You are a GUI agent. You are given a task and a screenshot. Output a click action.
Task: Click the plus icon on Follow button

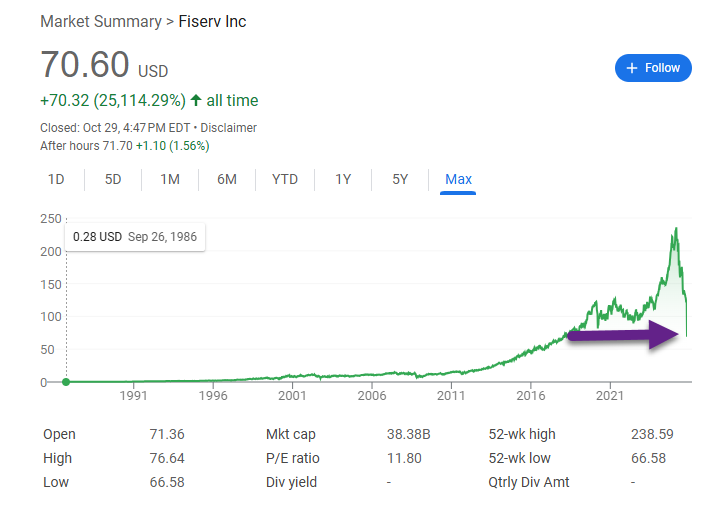[632, 68]
